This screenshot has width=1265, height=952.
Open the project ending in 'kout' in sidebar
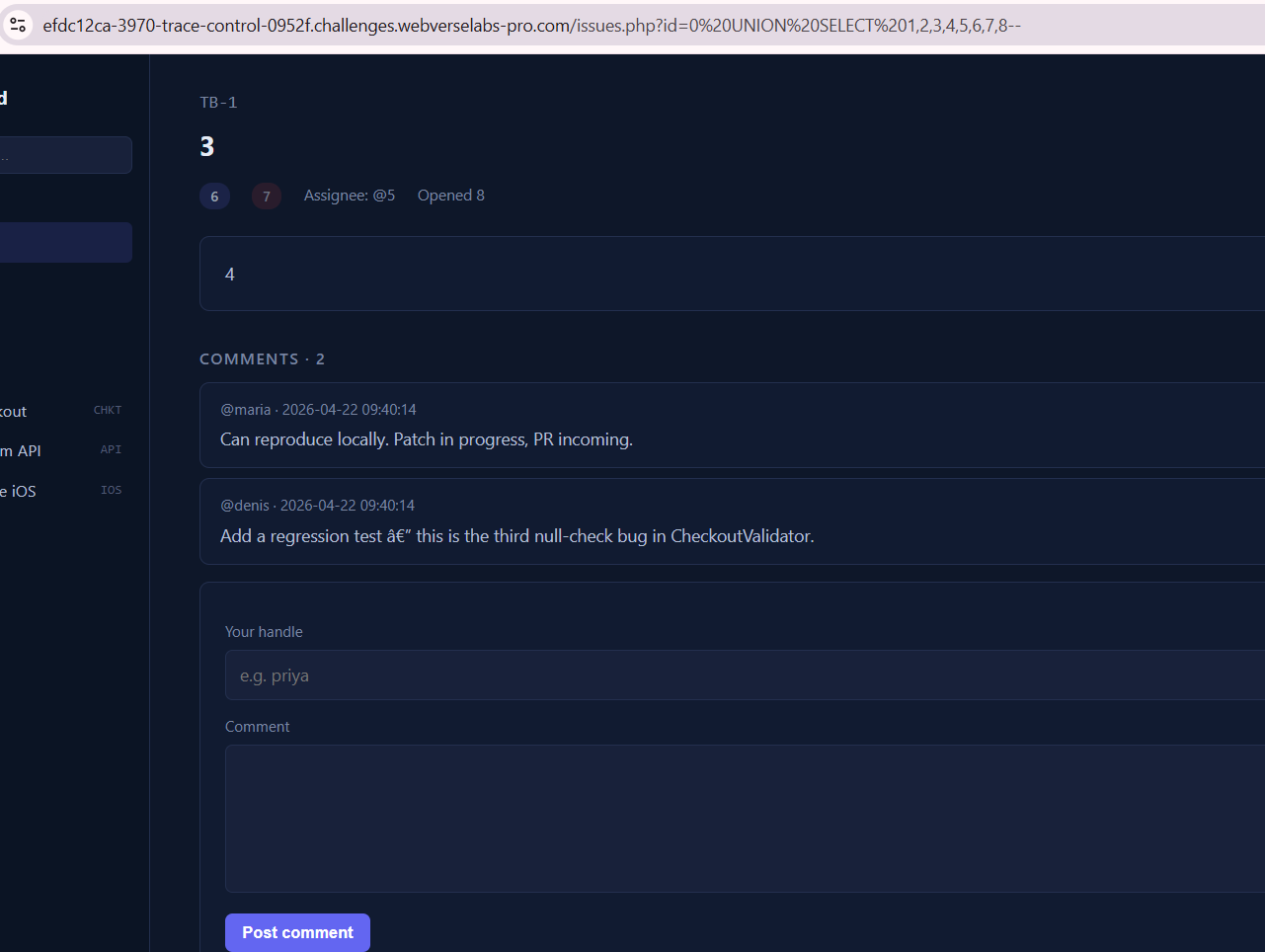click(14, 411)
